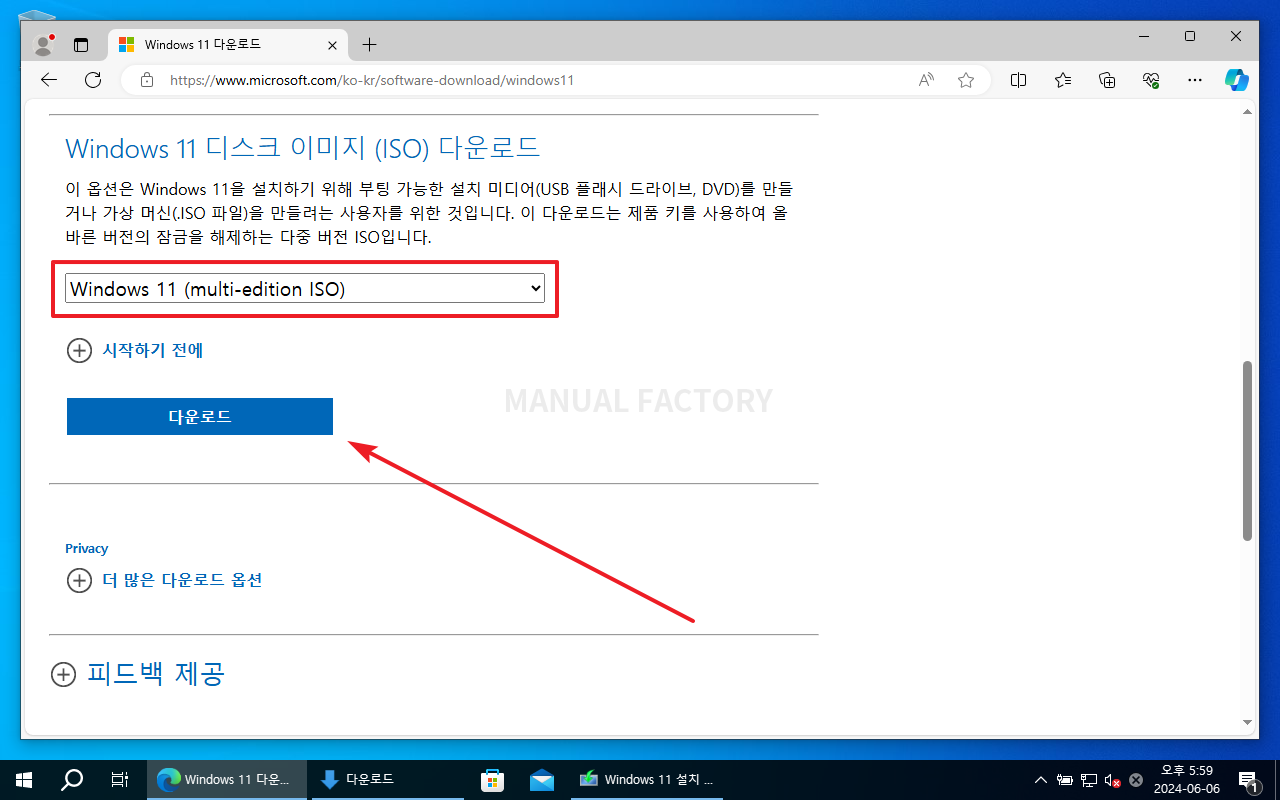Click the page vertical scrollbar thumb

(x=1247, y=451)
